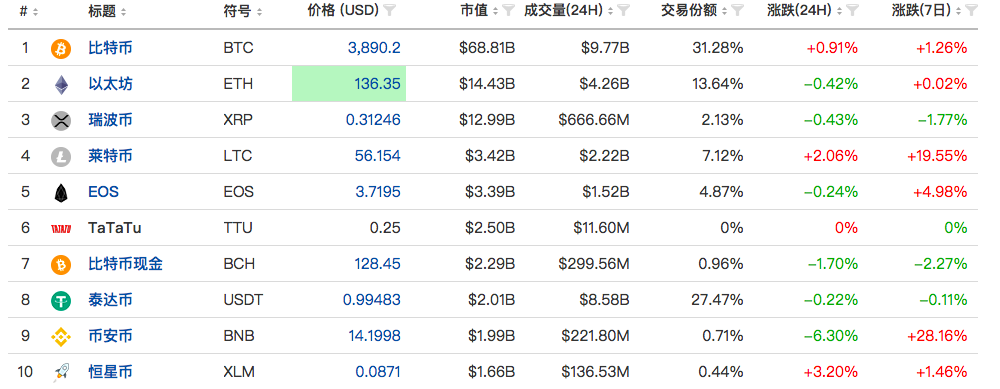
Task: Click the XRP coin icon
Action: click(x=61, y=120)
